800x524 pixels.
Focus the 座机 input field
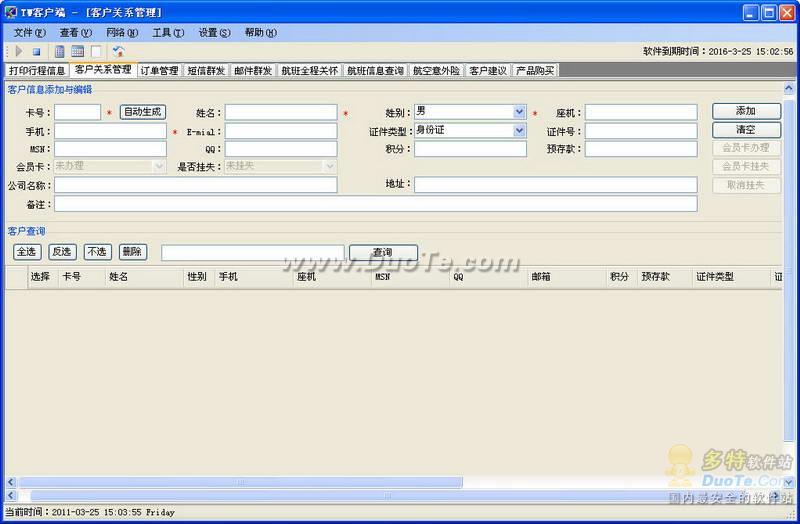[641, 112]
